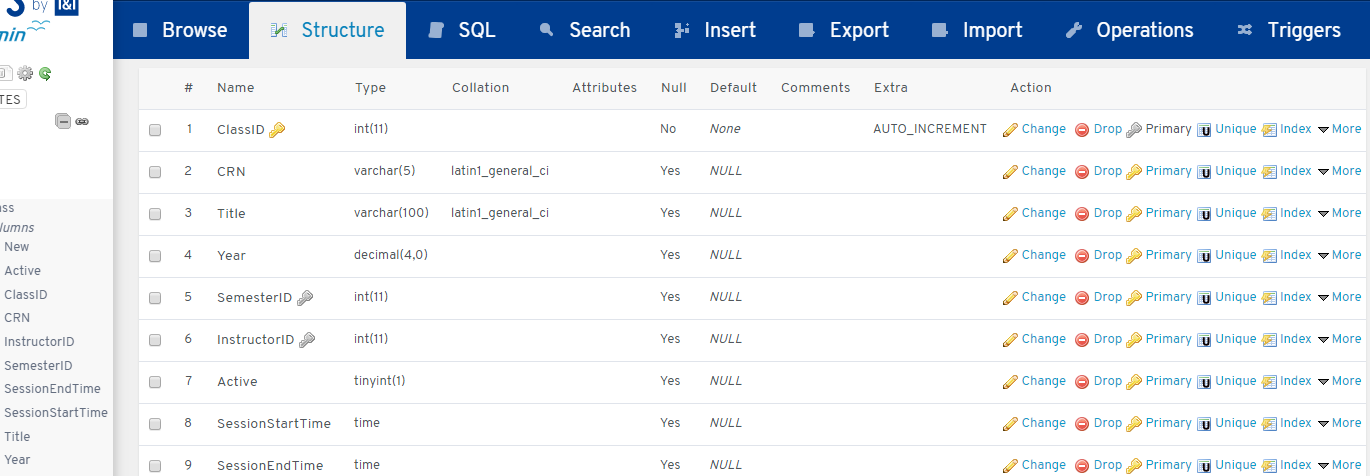Tick the checkbox for the ClassID column
The height and width of the screenshot is (476, 1370).
[x=155, y=130]
